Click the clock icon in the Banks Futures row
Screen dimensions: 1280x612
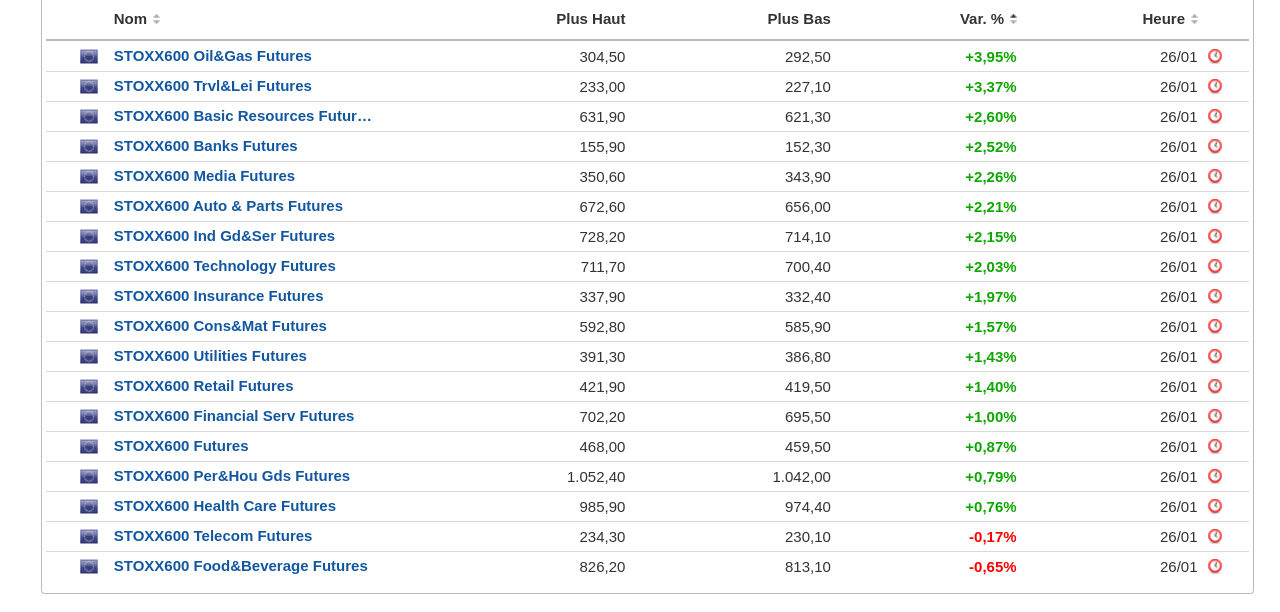click(x=1215, y=146)
